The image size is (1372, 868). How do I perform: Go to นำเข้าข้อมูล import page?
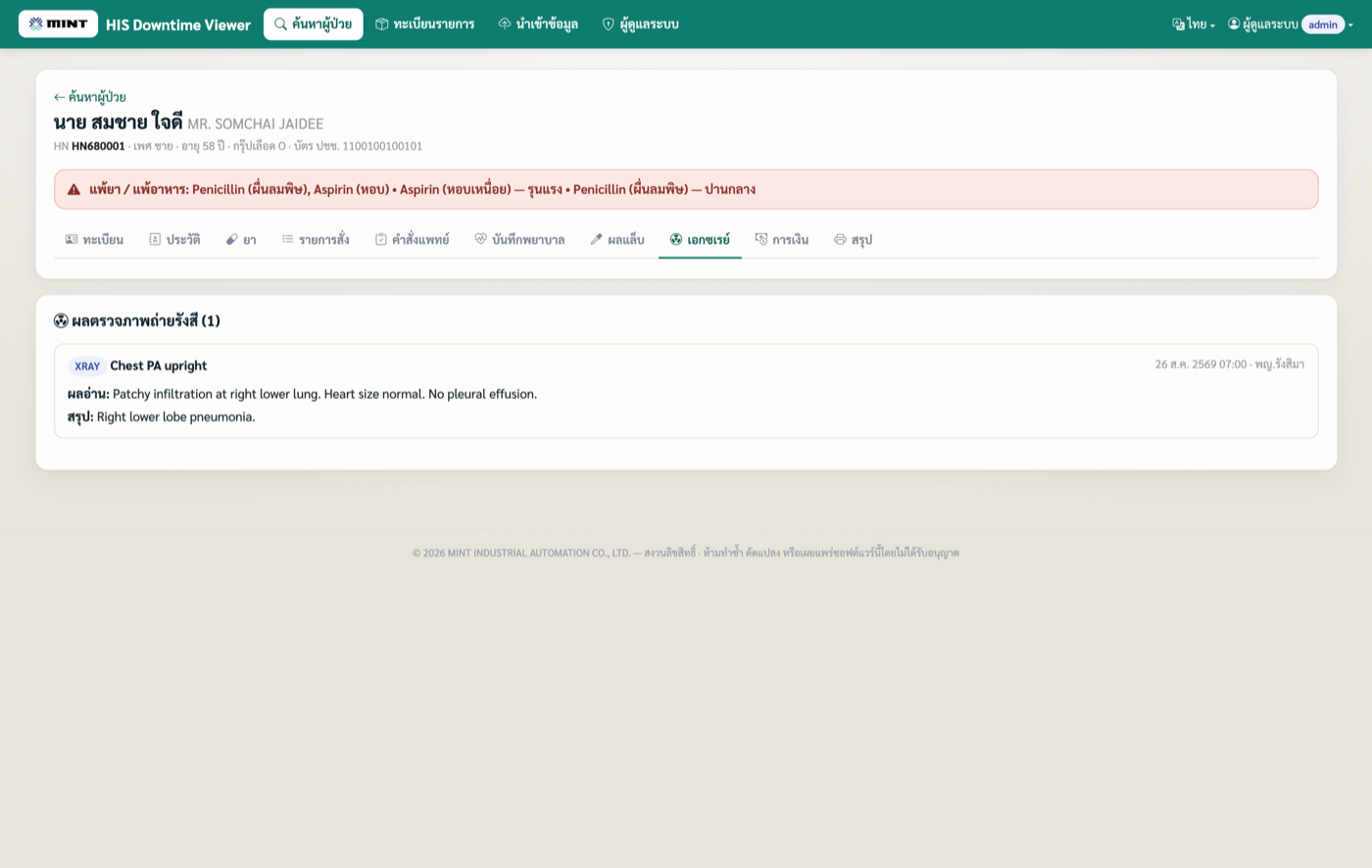[x=538, y=24]
